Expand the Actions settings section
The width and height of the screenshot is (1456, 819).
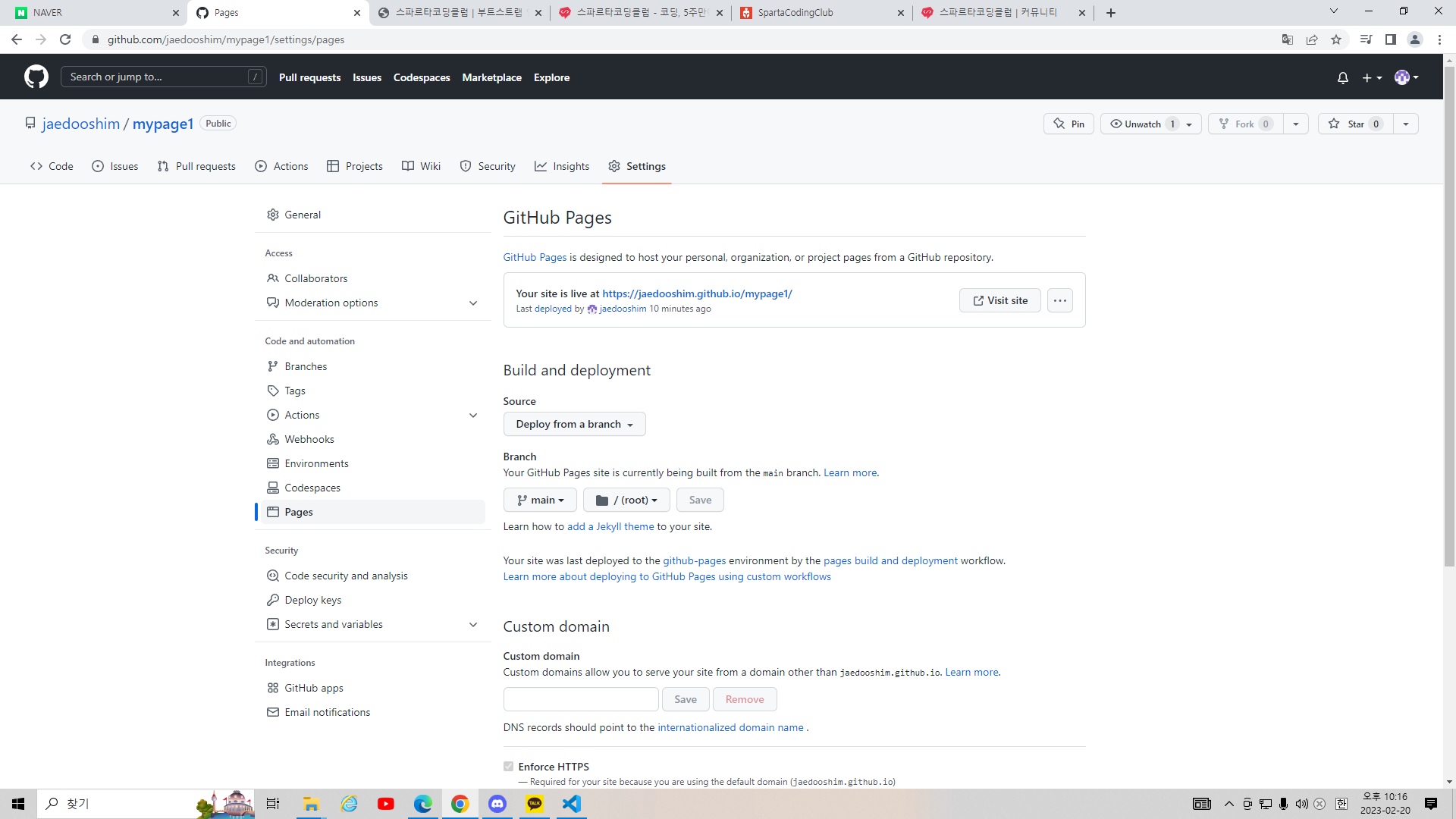pos(473,415)
